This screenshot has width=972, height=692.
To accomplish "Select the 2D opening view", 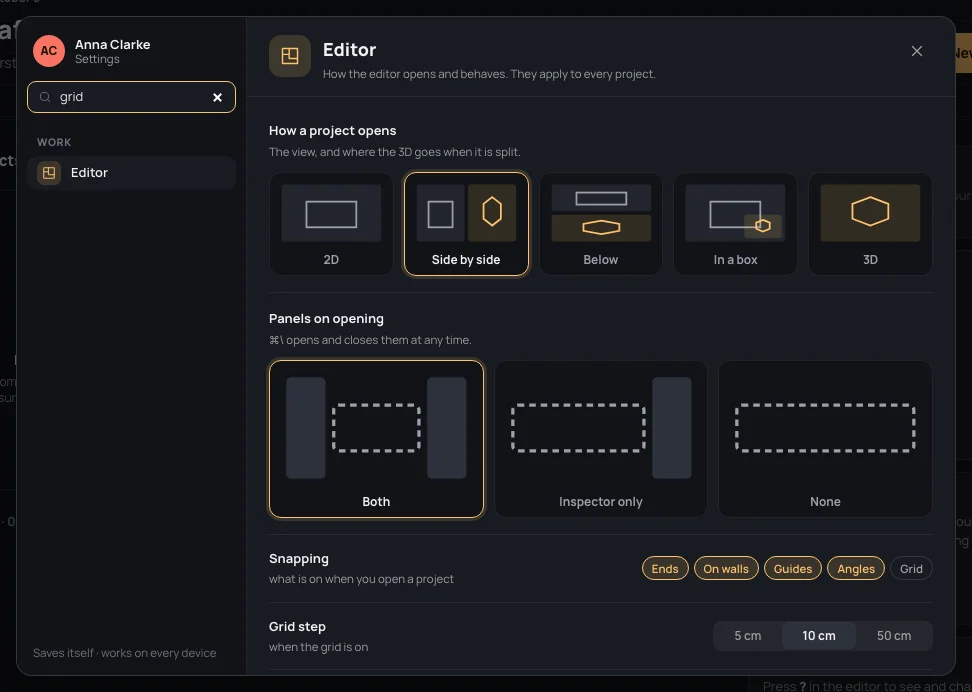I will point(331,224).
